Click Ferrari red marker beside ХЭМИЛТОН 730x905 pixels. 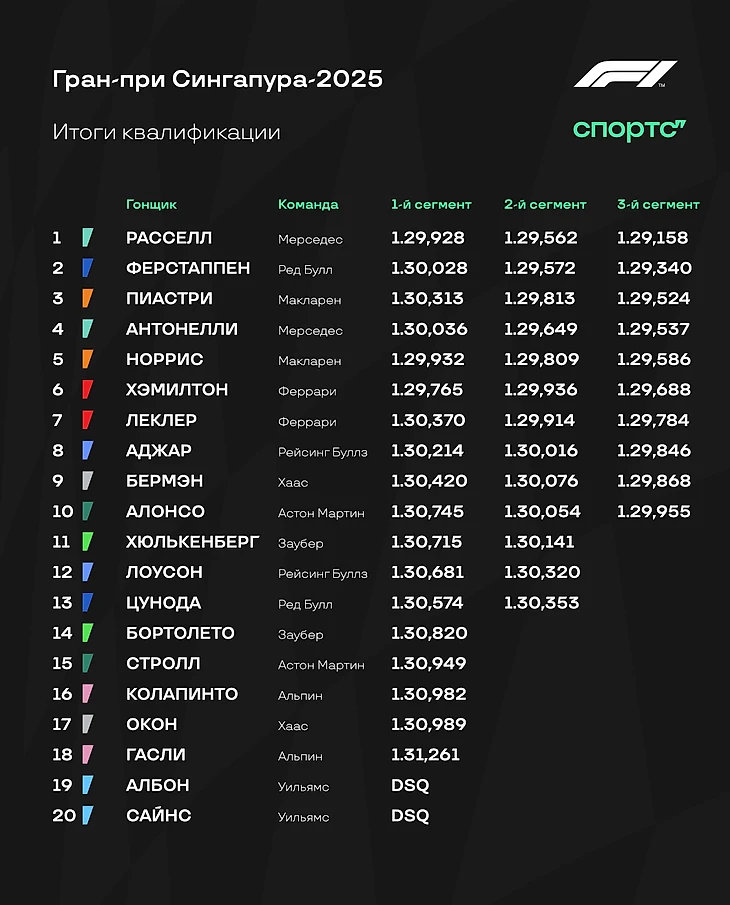coord(88,390)
